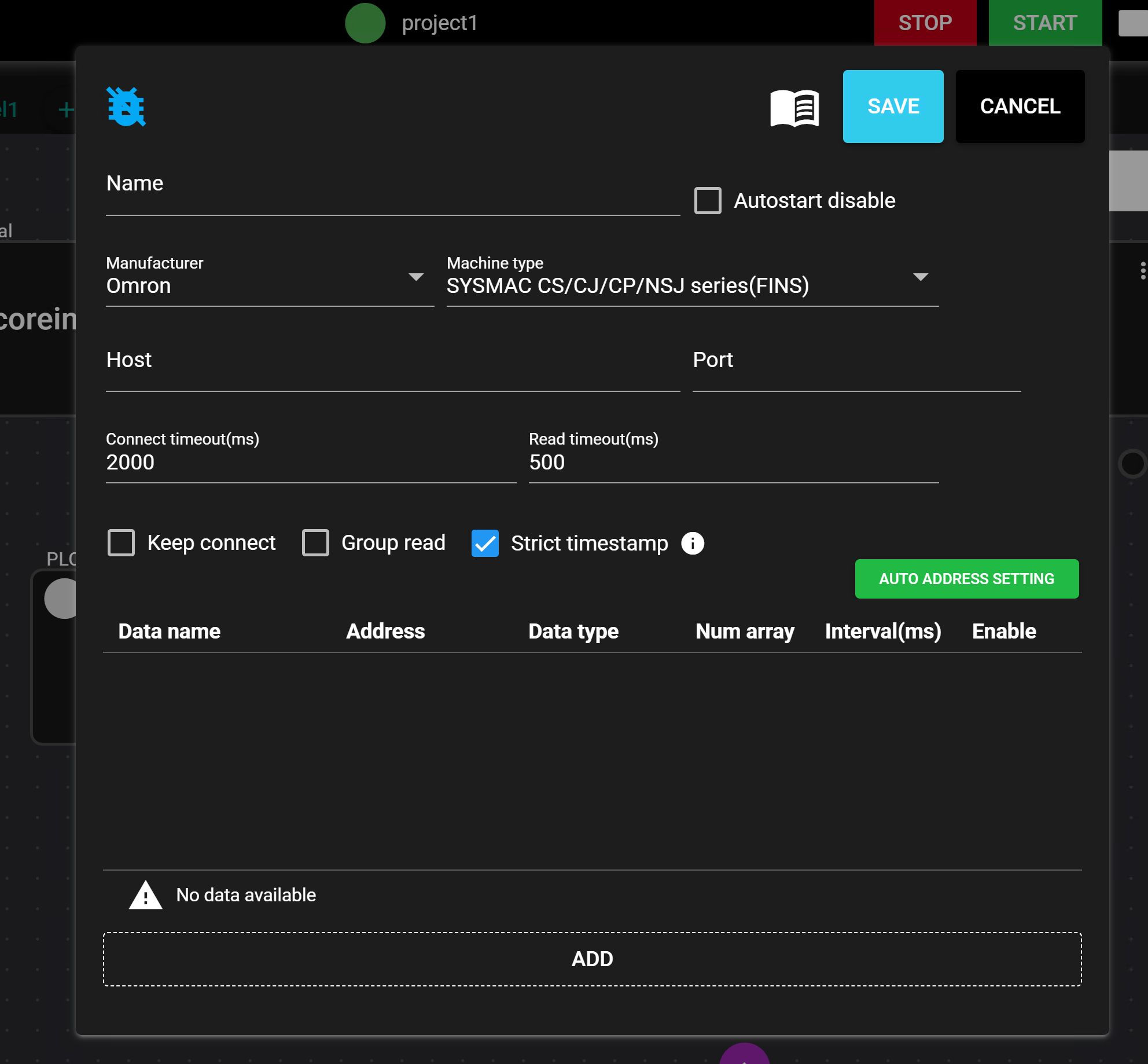1148x1064 pixels.
Task: Enable the Group read checkbox
Action: click(x=315, y=543)
